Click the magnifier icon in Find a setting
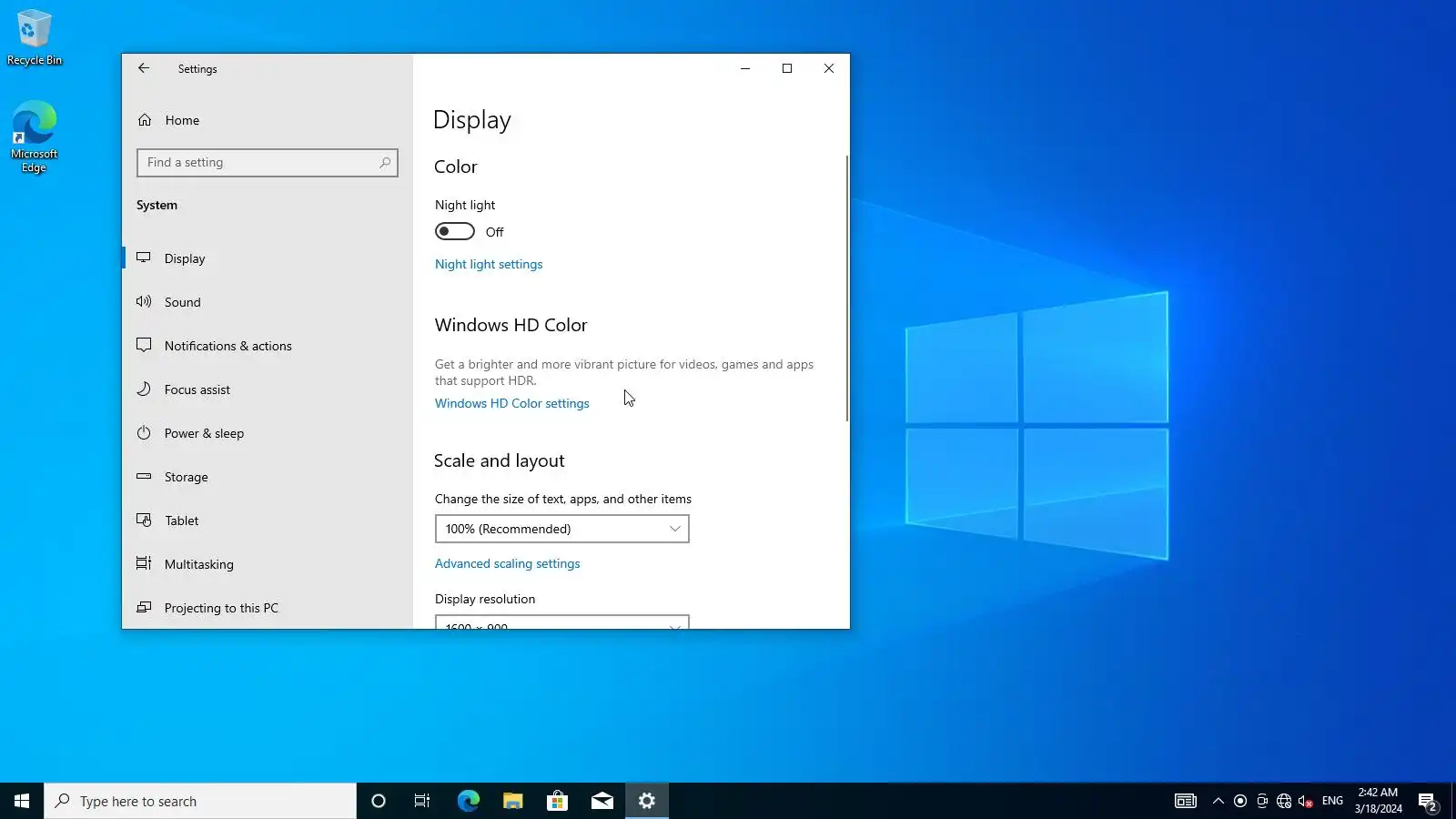 coord(385,163)
